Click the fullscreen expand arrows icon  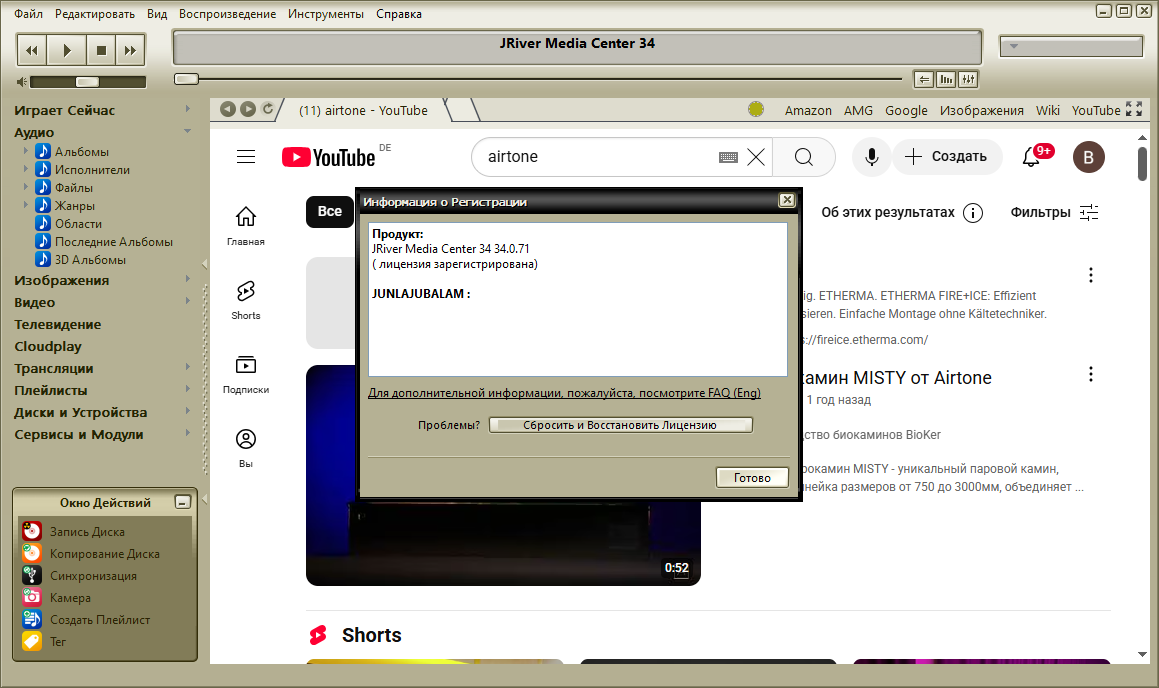point(1134,110)
